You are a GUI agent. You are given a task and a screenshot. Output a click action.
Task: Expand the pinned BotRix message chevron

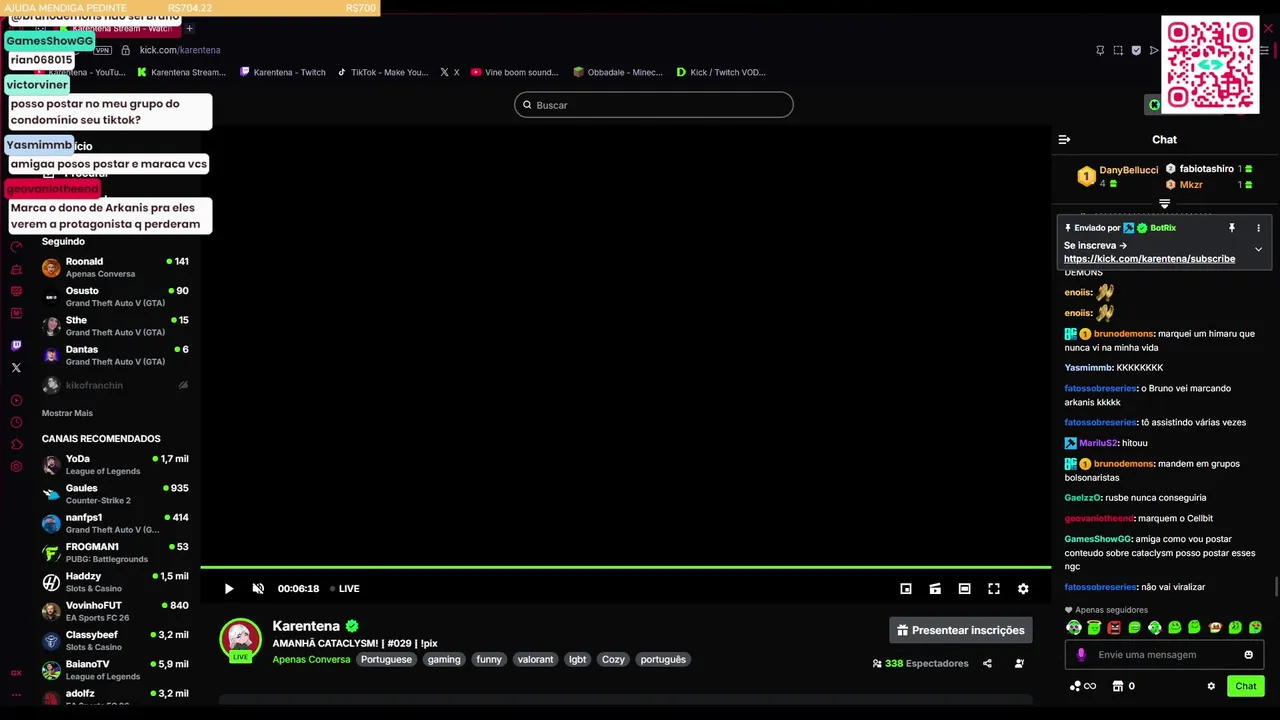pyautogui.click(x=1258, y=249)
